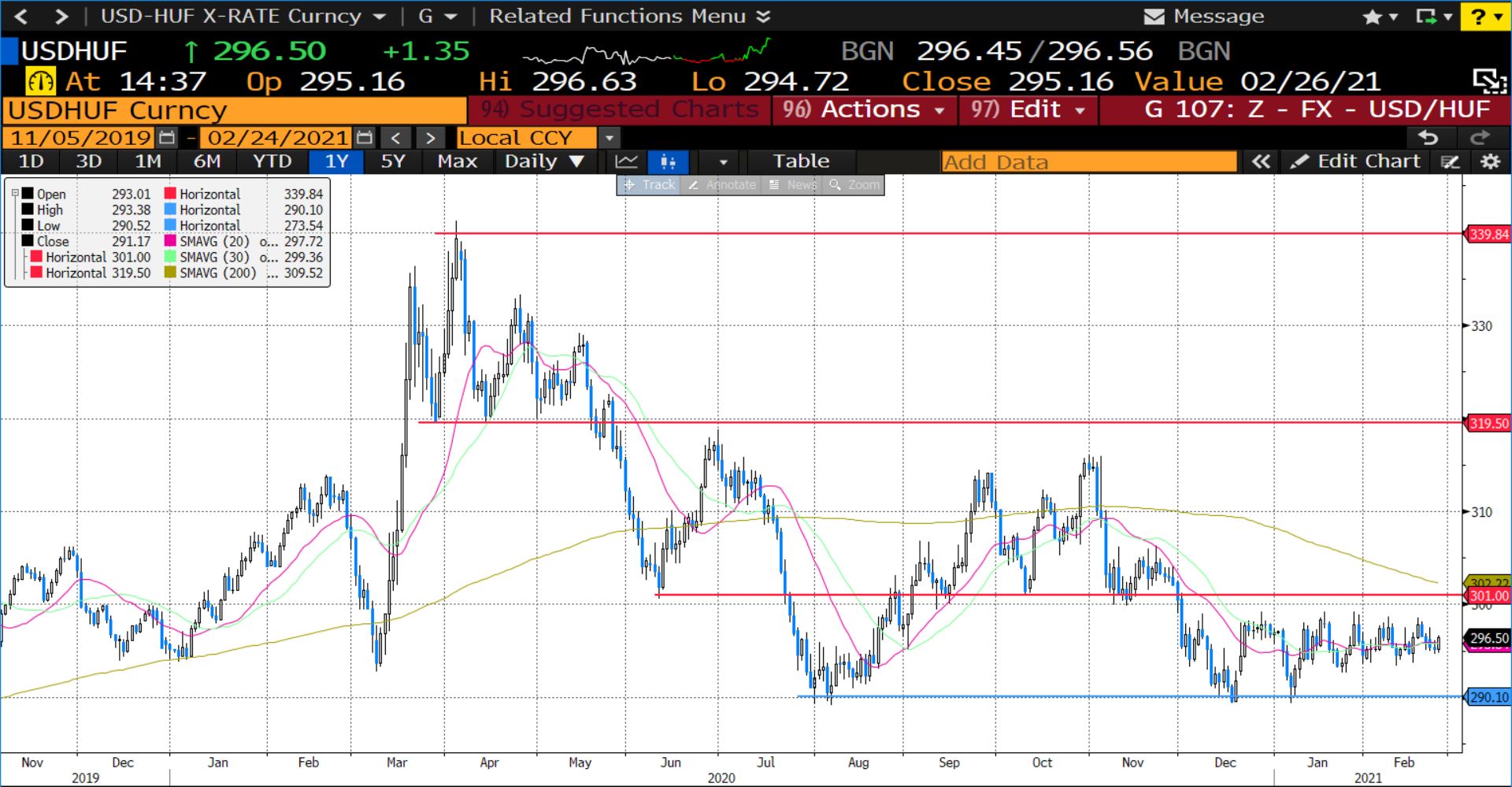Click the 319.50 price axis label
The image size is (1512, 787).
1488,423
